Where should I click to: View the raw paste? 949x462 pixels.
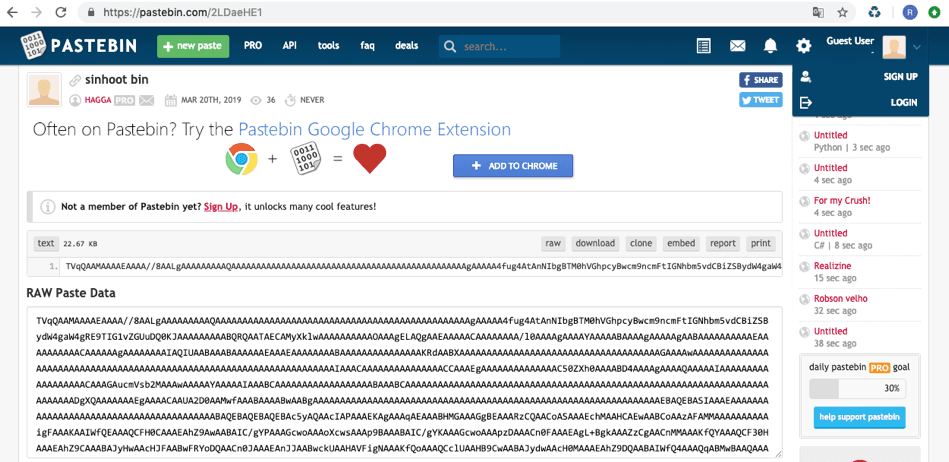click(553, 243)
